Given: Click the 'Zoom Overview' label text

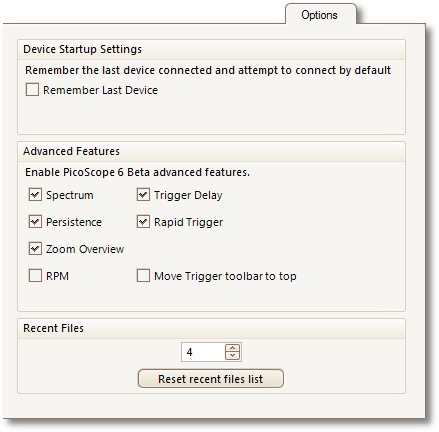Looking at the screenshot, I should pos(85,249).
